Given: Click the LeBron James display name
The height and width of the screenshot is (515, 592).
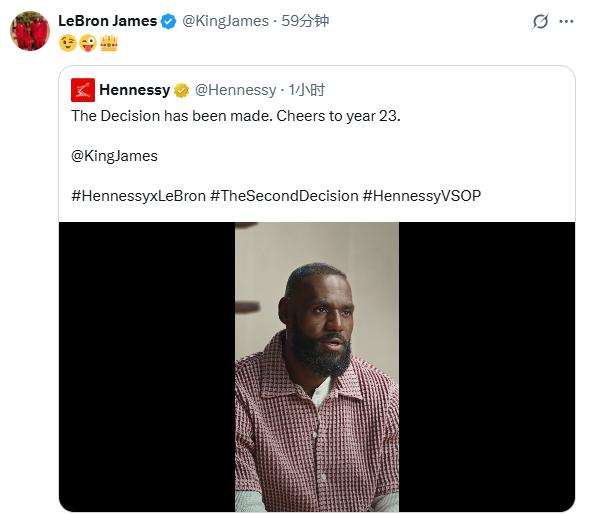Looking at the screenshot, I should point(108,21).
